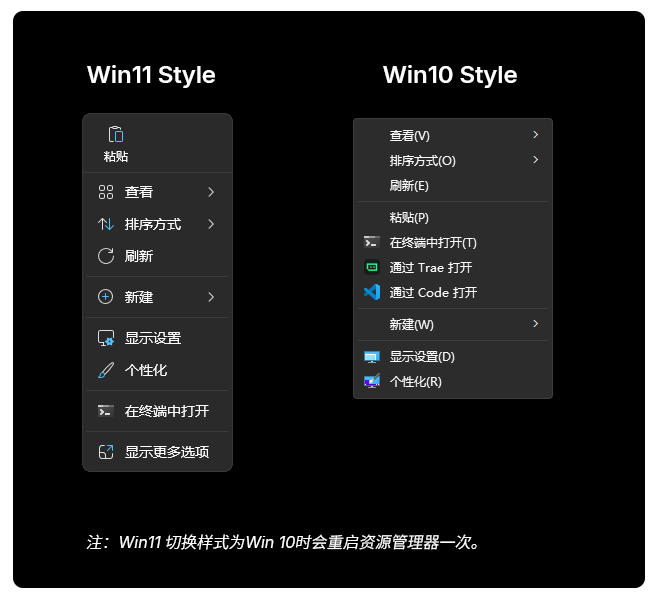The image size is (656, 604).
Task: Expand the 查看 submenu arrow in Win11 menu
Action: pos(211,192)
